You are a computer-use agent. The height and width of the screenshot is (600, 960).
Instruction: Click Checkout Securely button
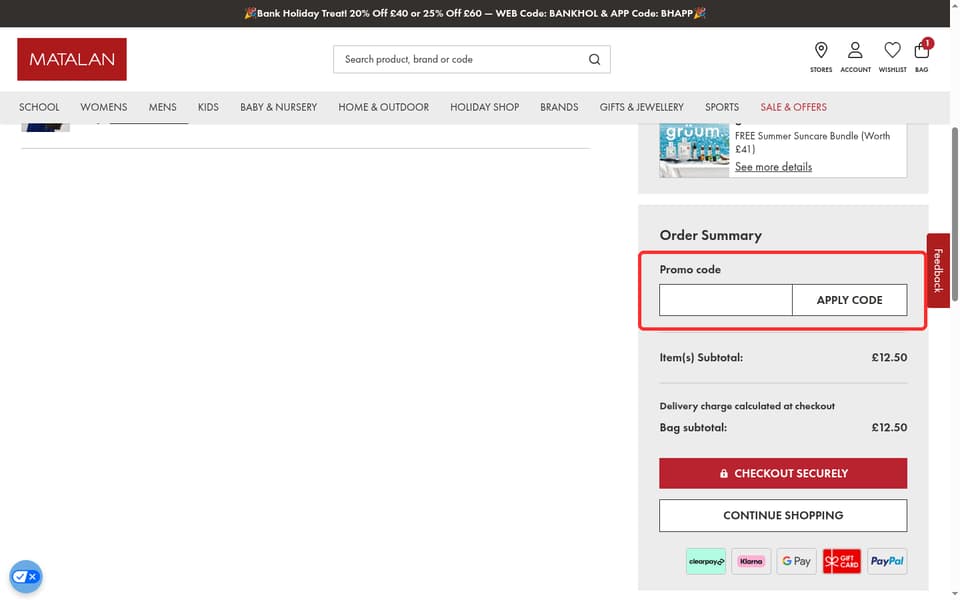pyautogui.click(x=783, y=473)
